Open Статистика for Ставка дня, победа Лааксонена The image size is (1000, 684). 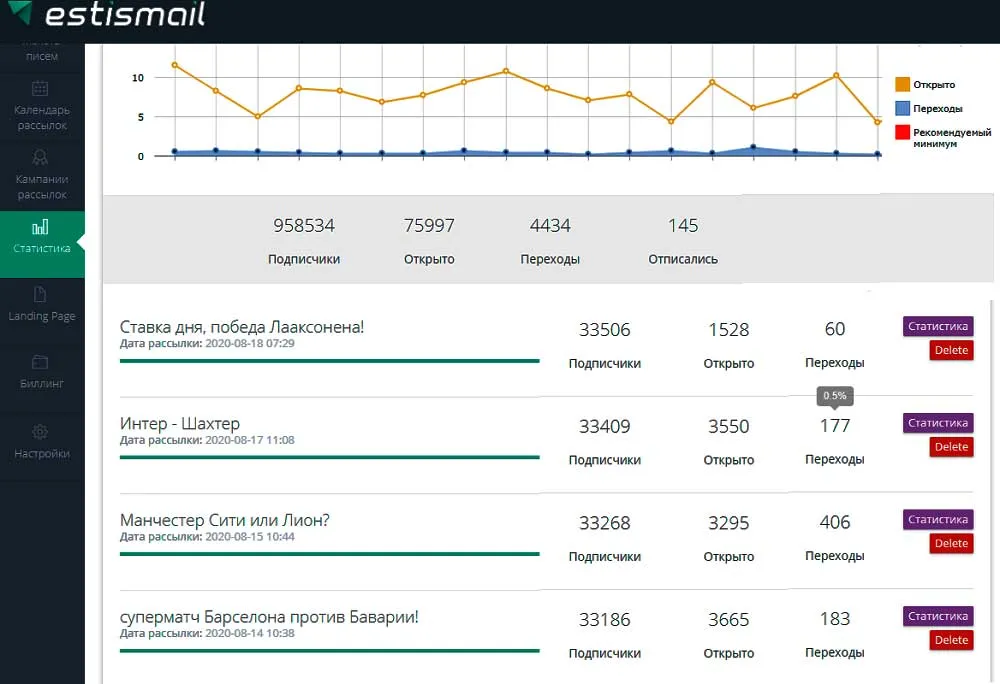pyautogui.click(x=938, y=326)
